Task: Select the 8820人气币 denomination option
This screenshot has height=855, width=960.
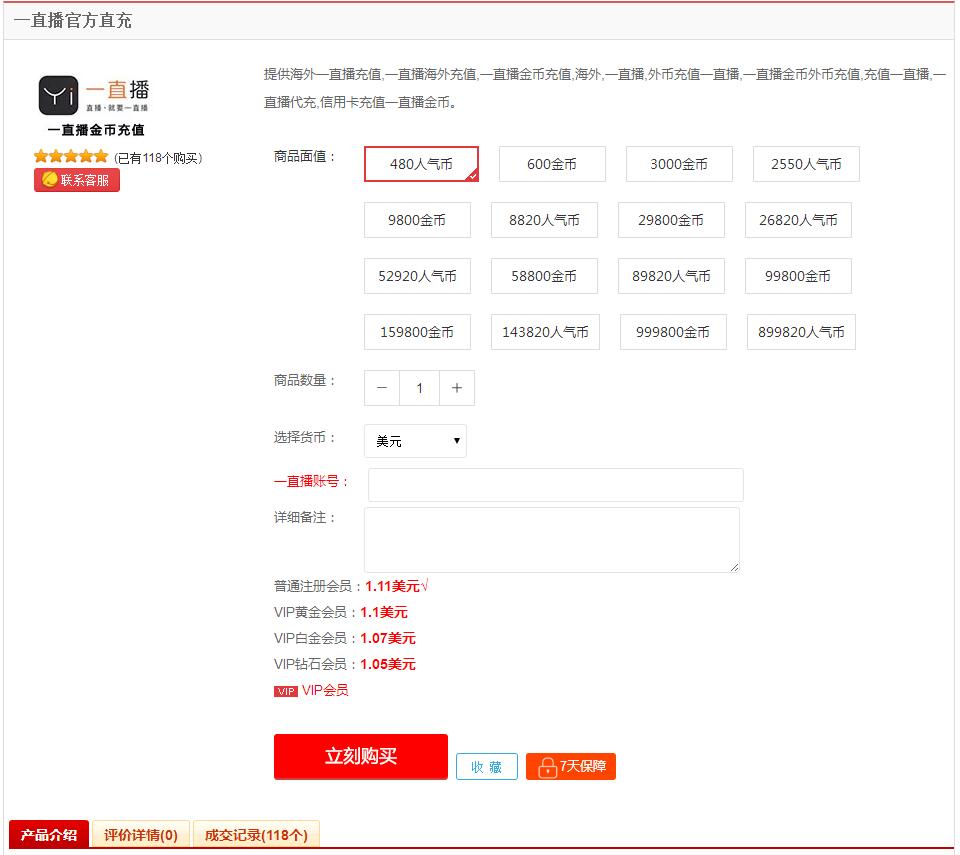Action: [x=544, y=220]
